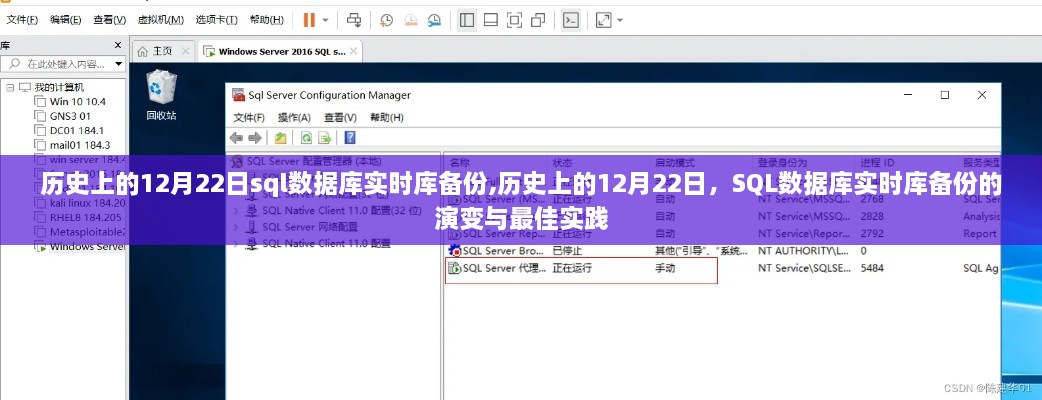Viewport: 1042px width, 400px height.
Task: Switch to Unity mode icon
Action: [x=538, y=20]
